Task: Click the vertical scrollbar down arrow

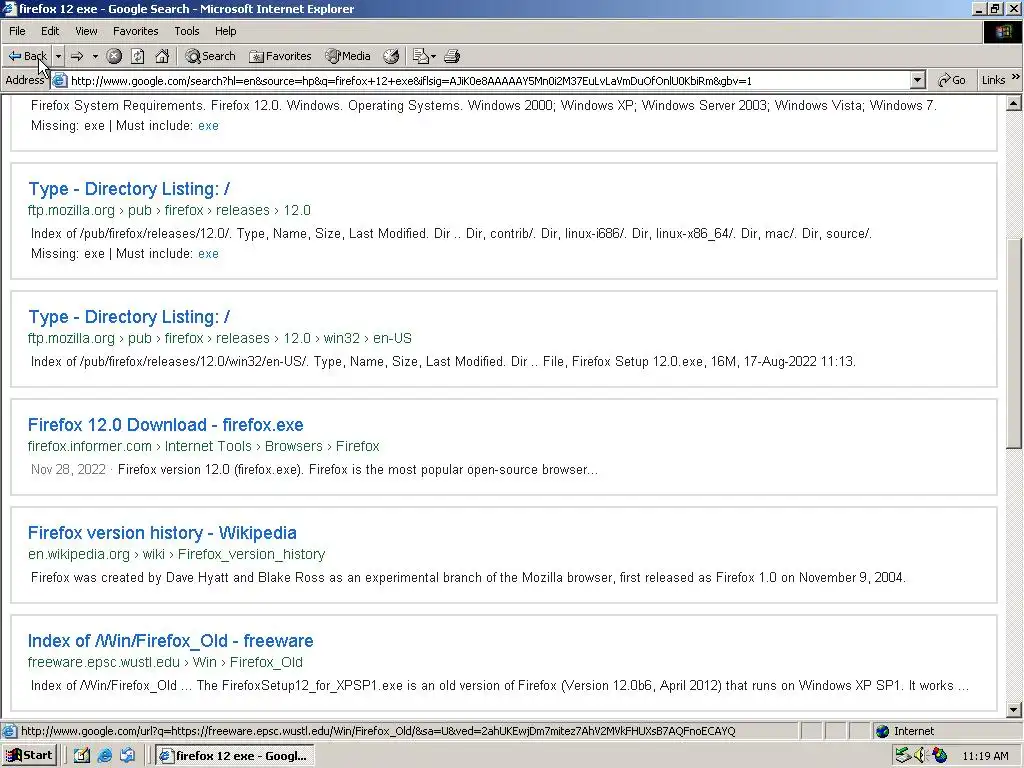Action: pyautogui.click(x=1014, y=710)
